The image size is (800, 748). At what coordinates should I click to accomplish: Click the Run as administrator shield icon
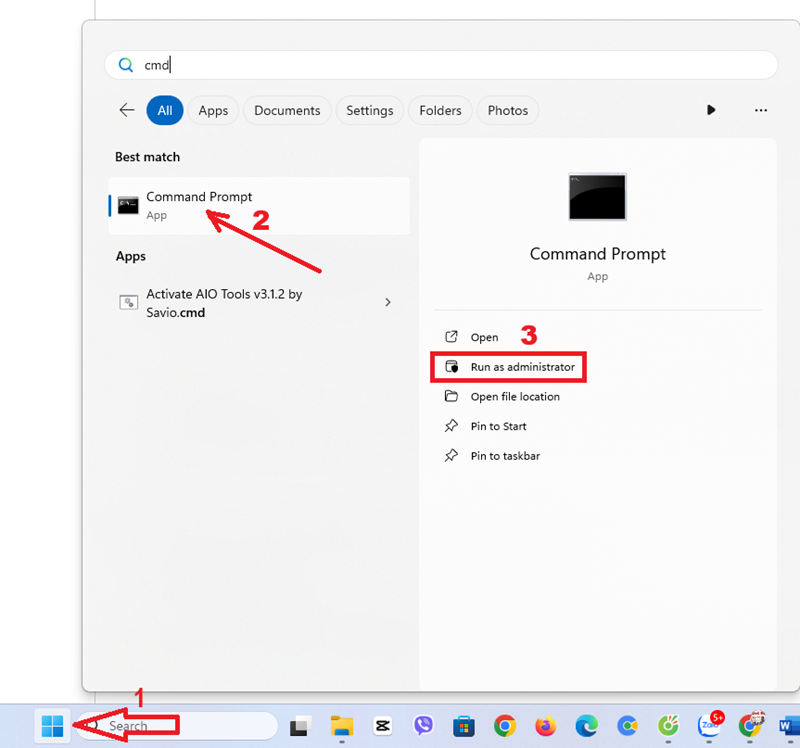pyautogui.click(x=452, y=366)
